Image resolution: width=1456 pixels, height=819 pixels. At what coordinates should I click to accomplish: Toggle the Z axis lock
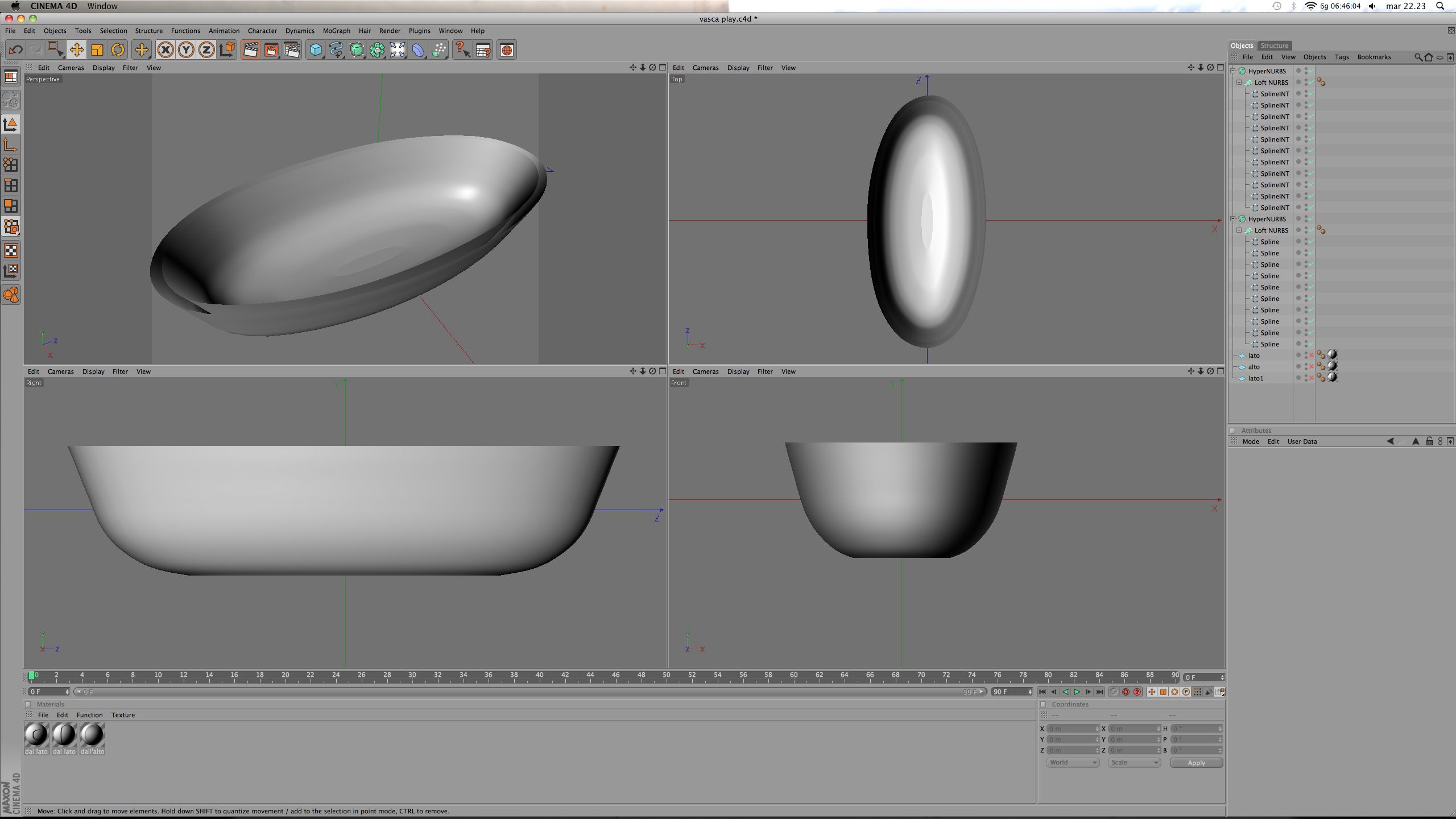pos(206,50)
